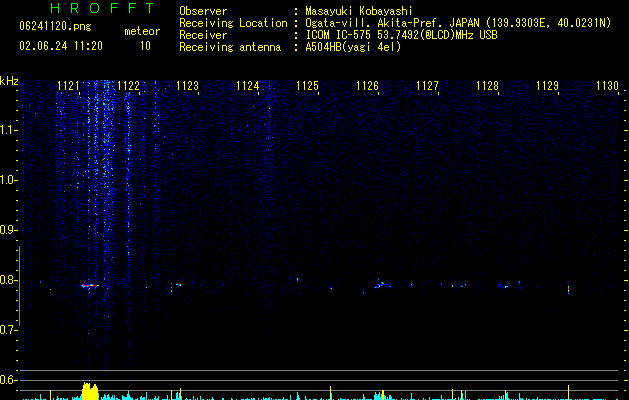Image resolution: width=629 pixels, height=400 pixels.
Task: Click the kHz axis unit label
Action: (x=9, y=81)
